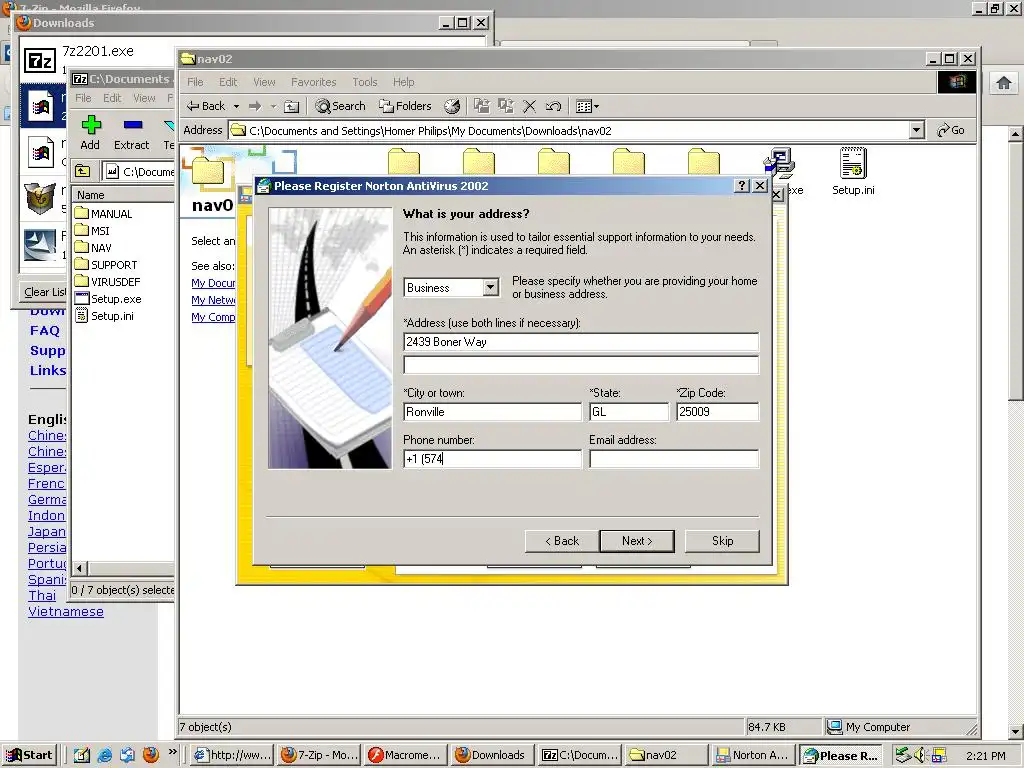Click Zip Code field
Viewport: 1024px width, 768px height.
point(718,411)
